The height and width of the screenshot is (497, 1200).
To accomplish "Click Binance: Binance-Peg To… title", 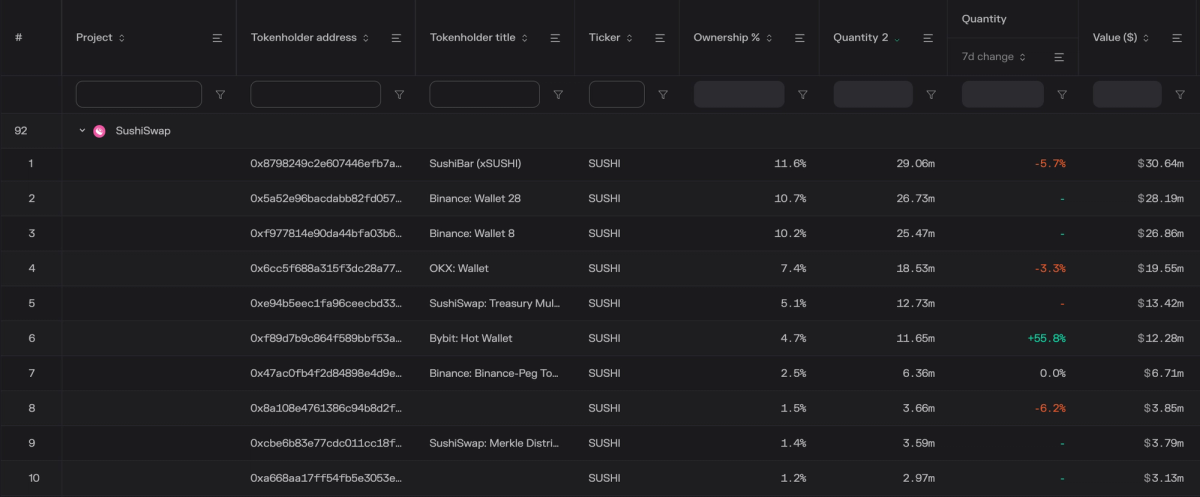I will [x=494, y=373].
